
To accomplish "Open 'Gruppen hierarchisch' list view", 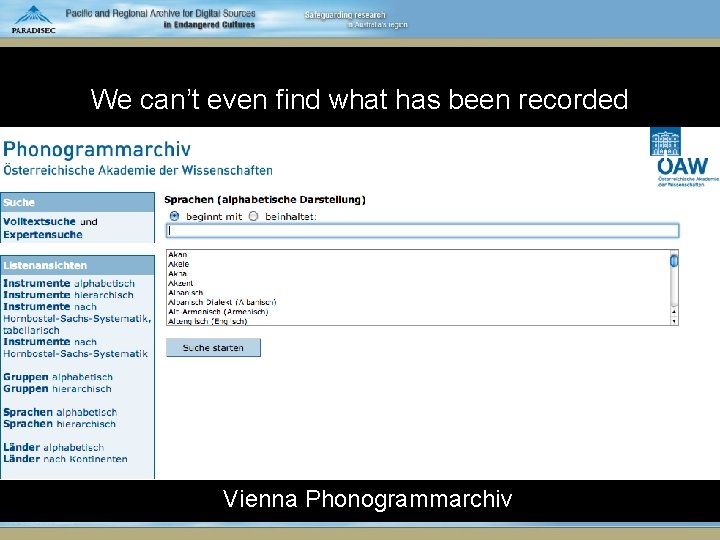I will pyautogui.click(x=57, y=389).
